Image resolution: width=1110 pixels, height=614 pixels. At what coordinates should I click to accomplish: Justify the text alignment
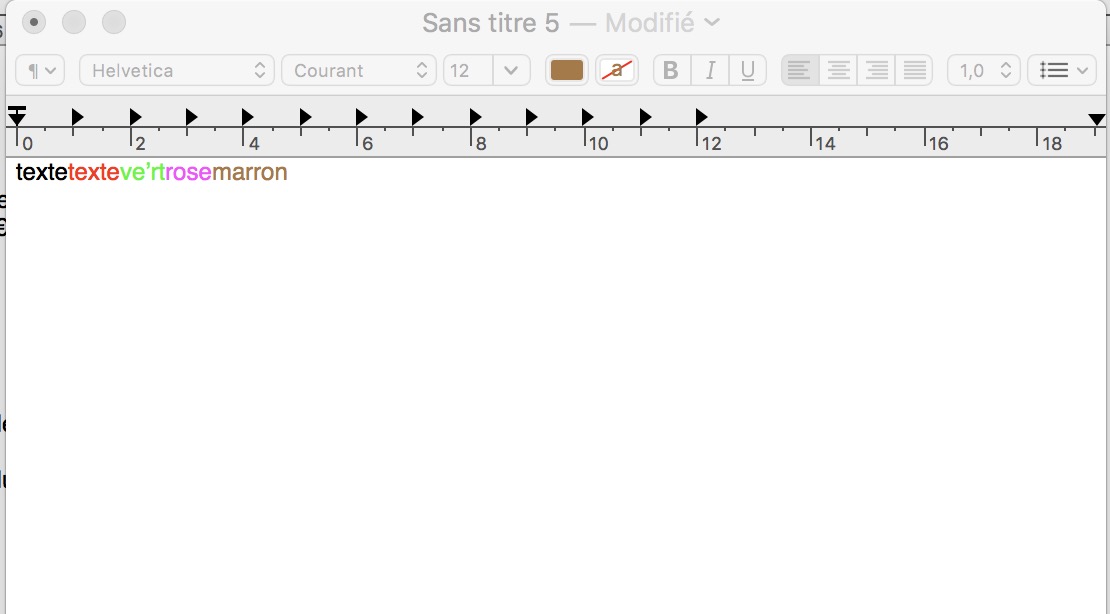[914, 71]
